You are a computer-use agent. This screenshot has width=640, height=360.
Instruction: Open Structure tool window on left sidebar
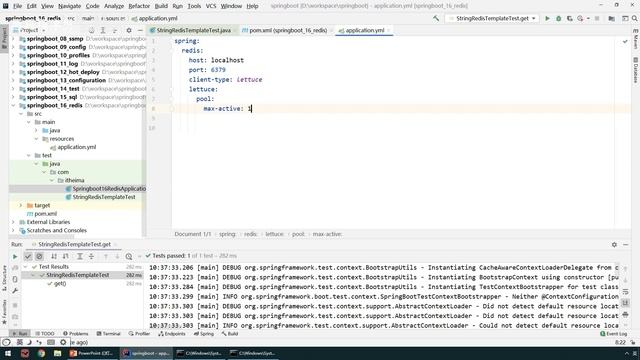coord(4,278)
